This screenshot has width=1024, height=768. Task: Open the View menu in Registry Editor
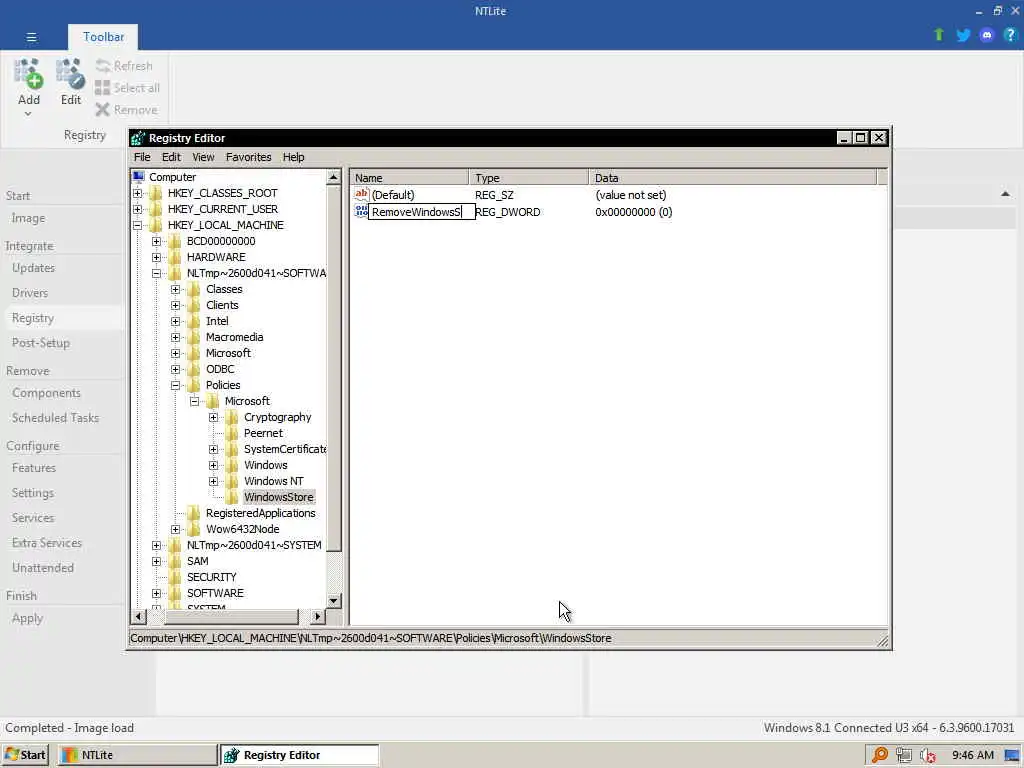click(x=203, y=157)
